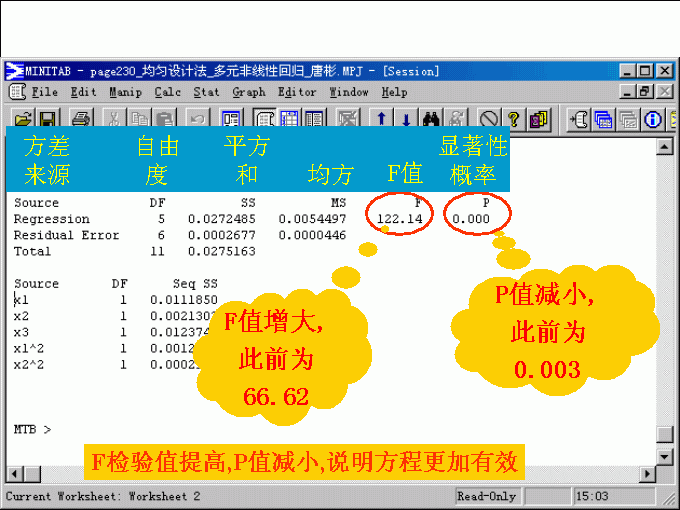Jump to previous command with up arrow
Screen dimensions: 680x510
click(381, 118)
